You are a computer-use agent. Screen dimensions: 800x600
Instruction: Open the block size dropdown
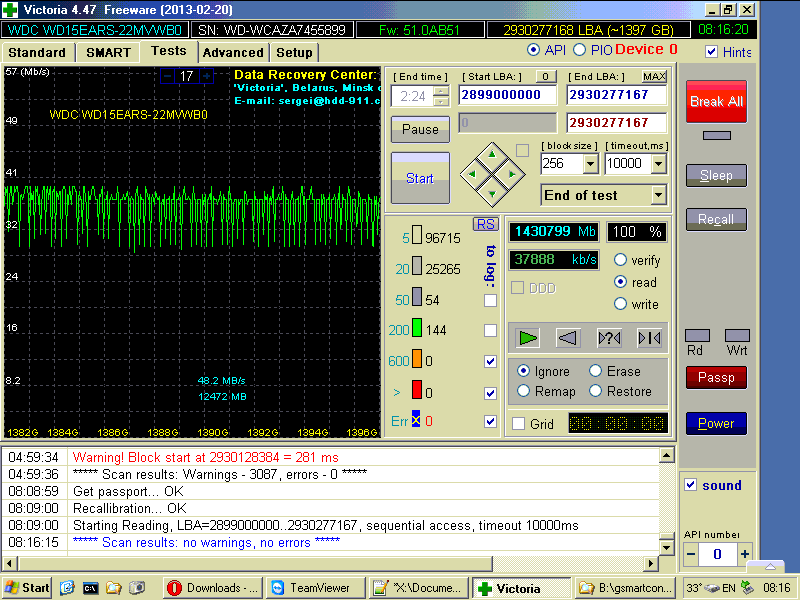(591, 164)
